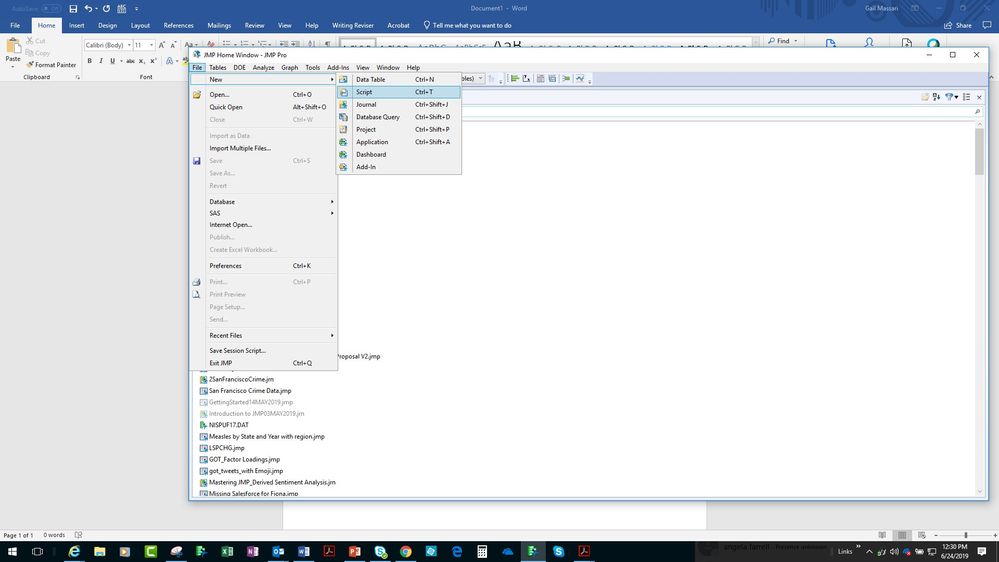The height and width of the screenshot is (562, 999).
Task: Toggle Italic in Word ribbon
Action: (x=101, y=61)
